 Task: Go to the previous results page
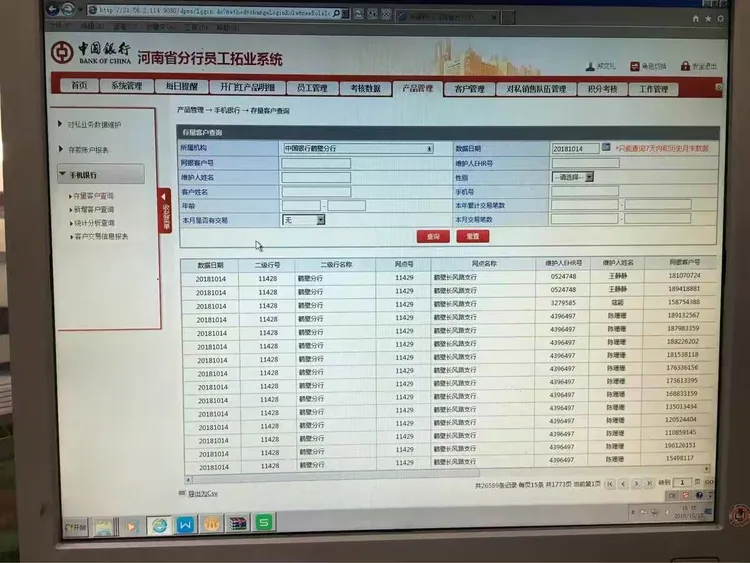[623, 484]
